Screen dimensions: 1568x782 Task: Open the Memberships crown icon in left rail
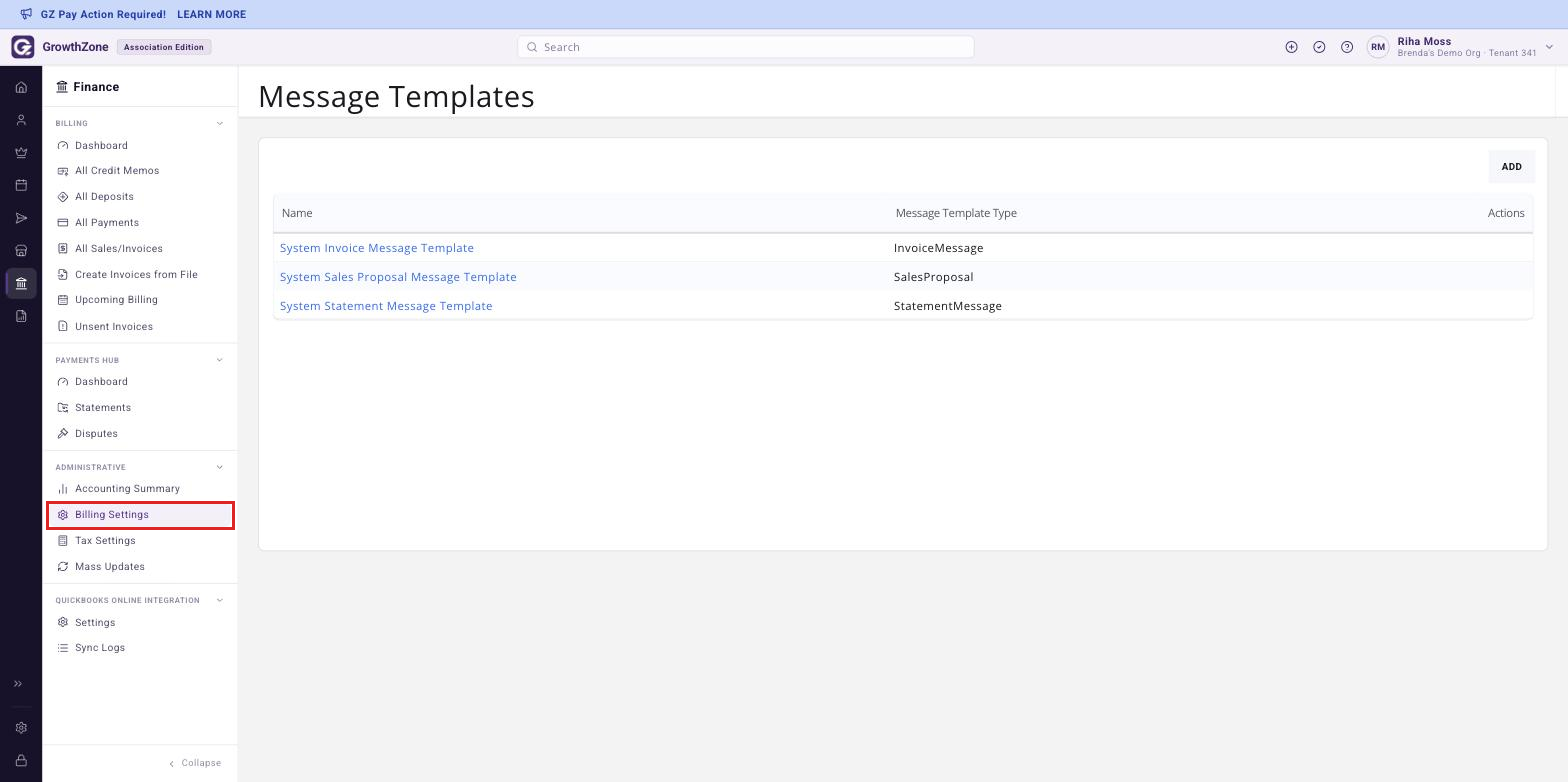pos(21,153)
